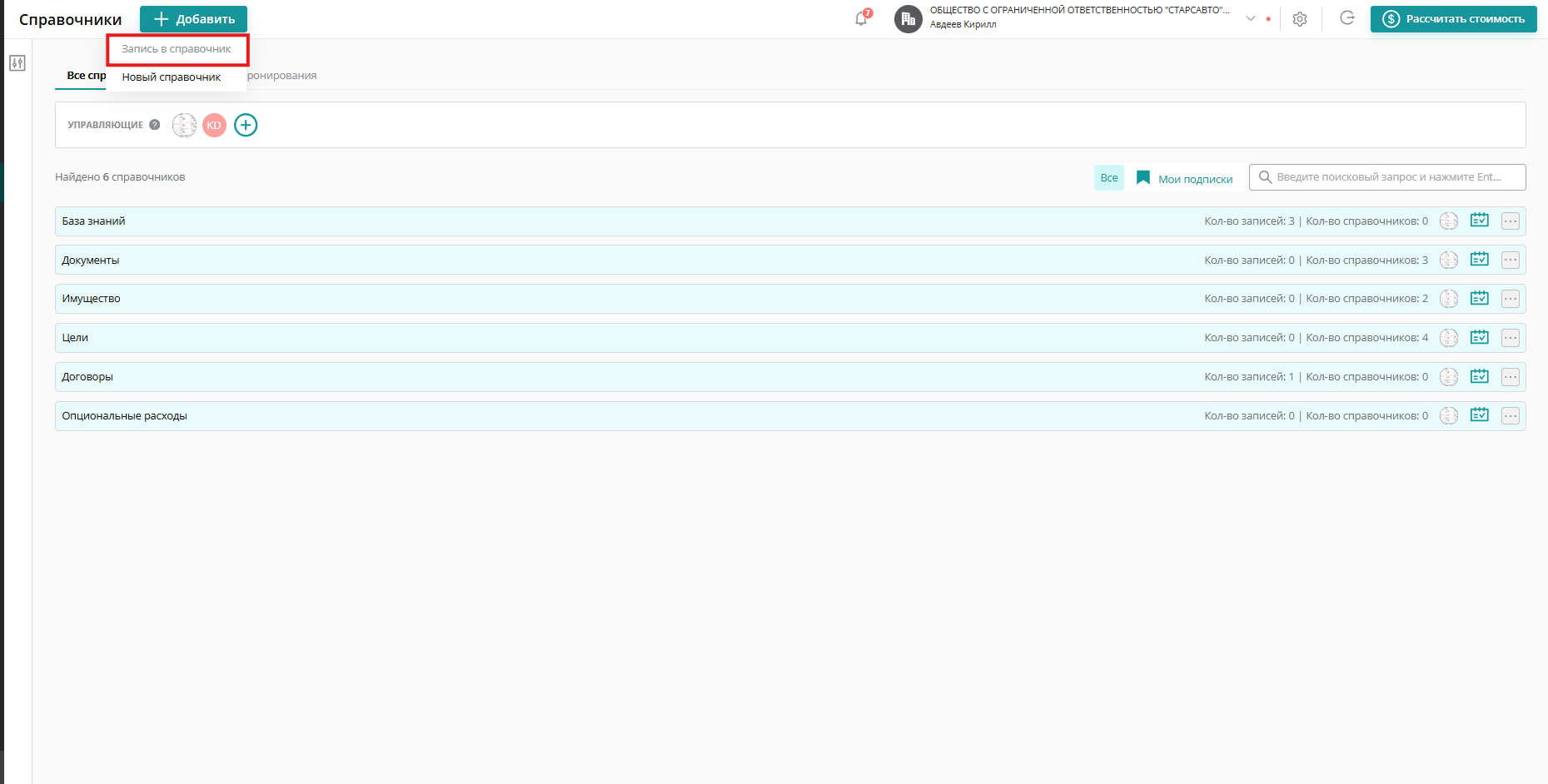Click the calendar icon for База знаний
This screenshot has height=784, width=1548.
point(1479,221)
